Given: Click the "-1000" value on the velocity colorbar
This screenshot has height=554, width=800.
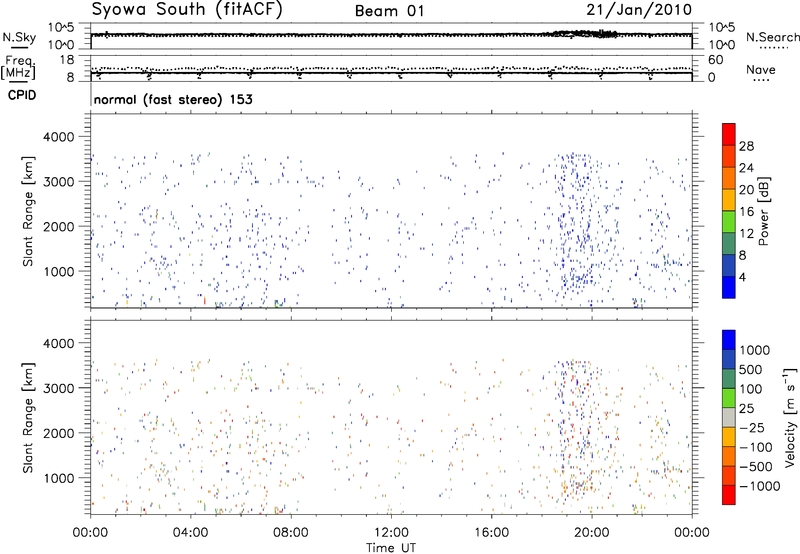Looking at the screenshot, I should pyautogui.click(x=760, y=486).
